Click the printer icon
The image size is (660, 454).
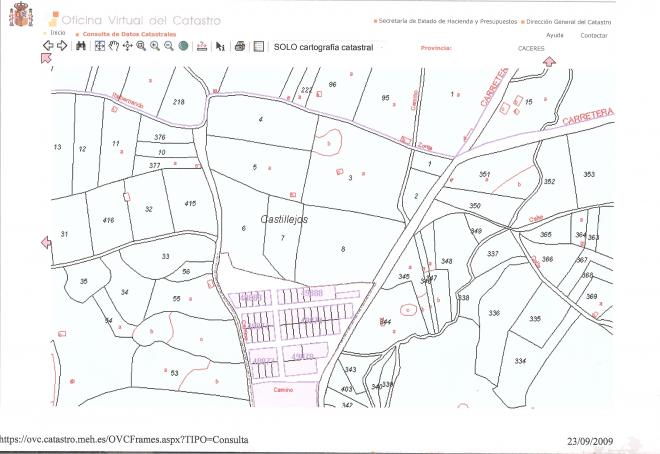click(x=239, y=46)
